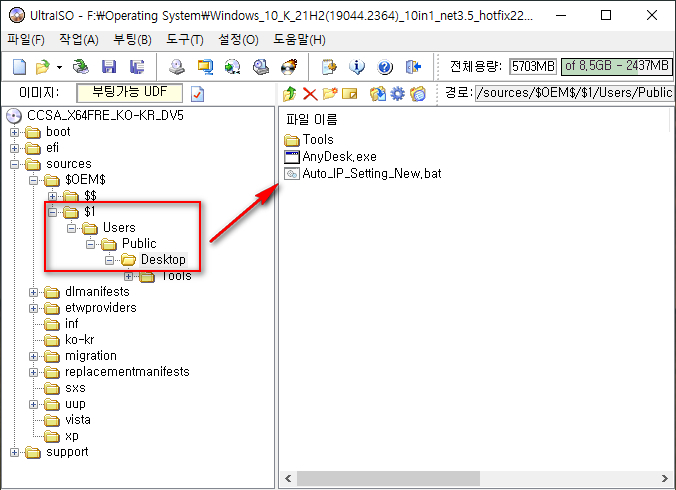Click the file list scroll left arrow
Viewport: 676px width, 490px height.
pos(288,478)
